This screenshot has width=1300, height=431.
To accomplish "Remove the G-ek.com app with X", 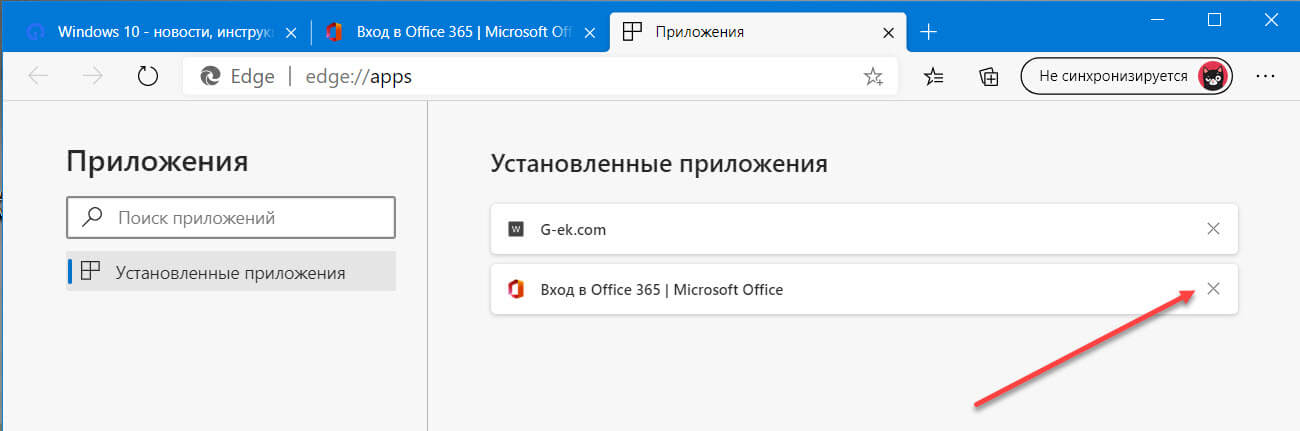I will (1213, 229).
